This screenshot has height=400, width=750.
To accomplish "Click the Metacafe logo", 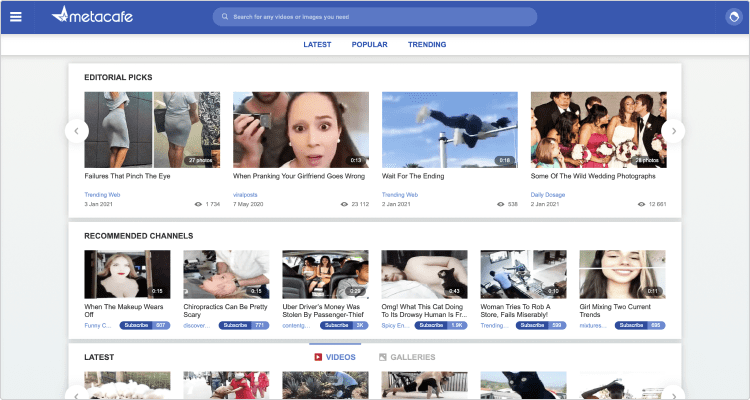I will pos(92,16).
